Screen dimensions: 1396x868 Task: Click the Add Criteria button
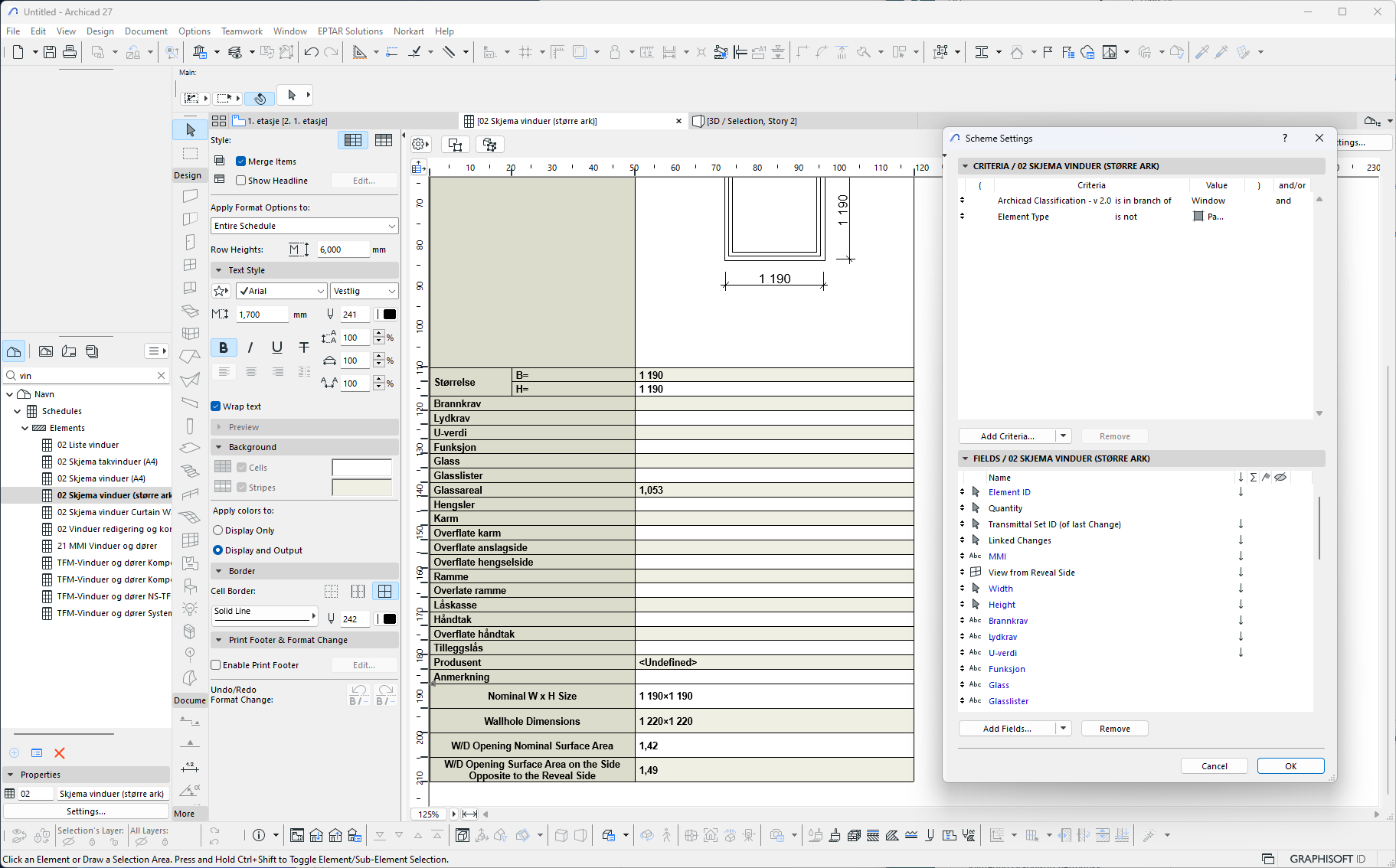tap(1007, 436)
